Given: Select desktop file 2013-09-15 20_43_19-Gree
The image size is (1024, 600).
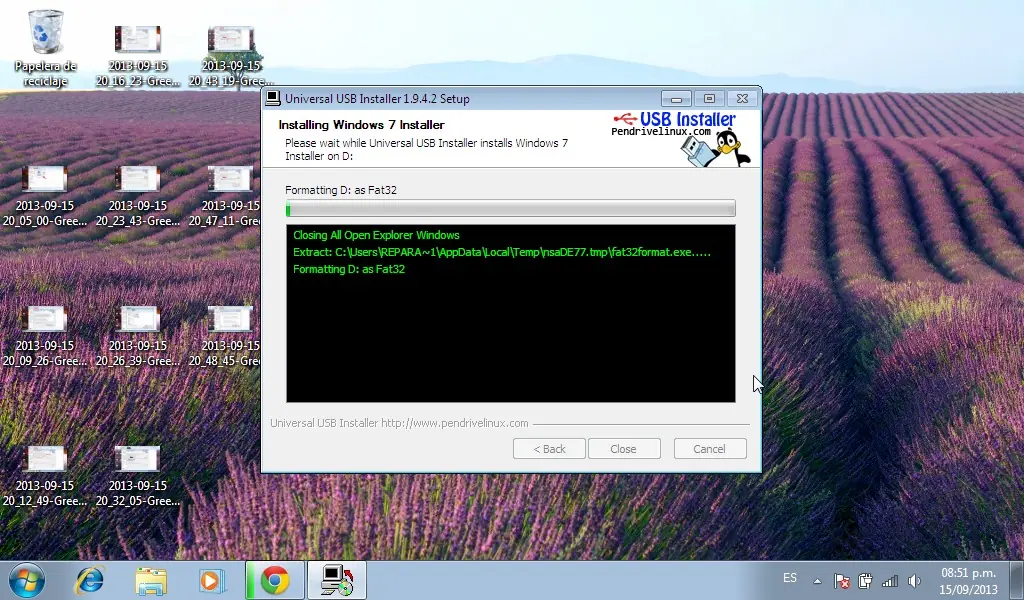Looking at the screenshot, I should tap(231, 55).
